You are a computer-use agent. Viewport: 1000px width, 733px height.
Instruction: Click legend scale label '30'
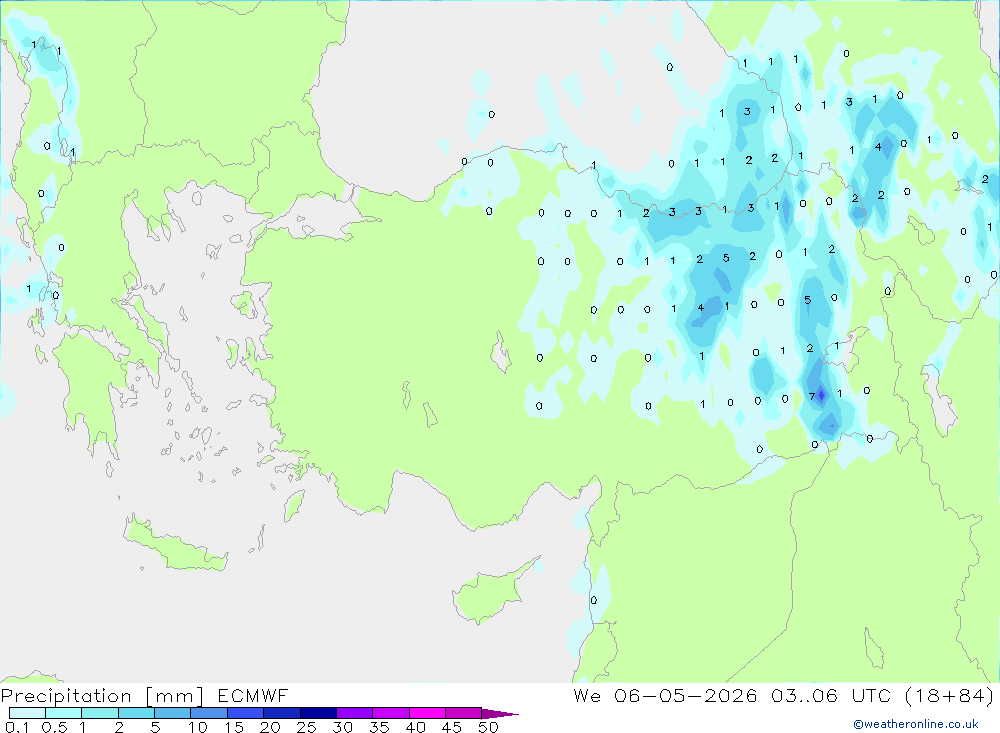[342, 727]
